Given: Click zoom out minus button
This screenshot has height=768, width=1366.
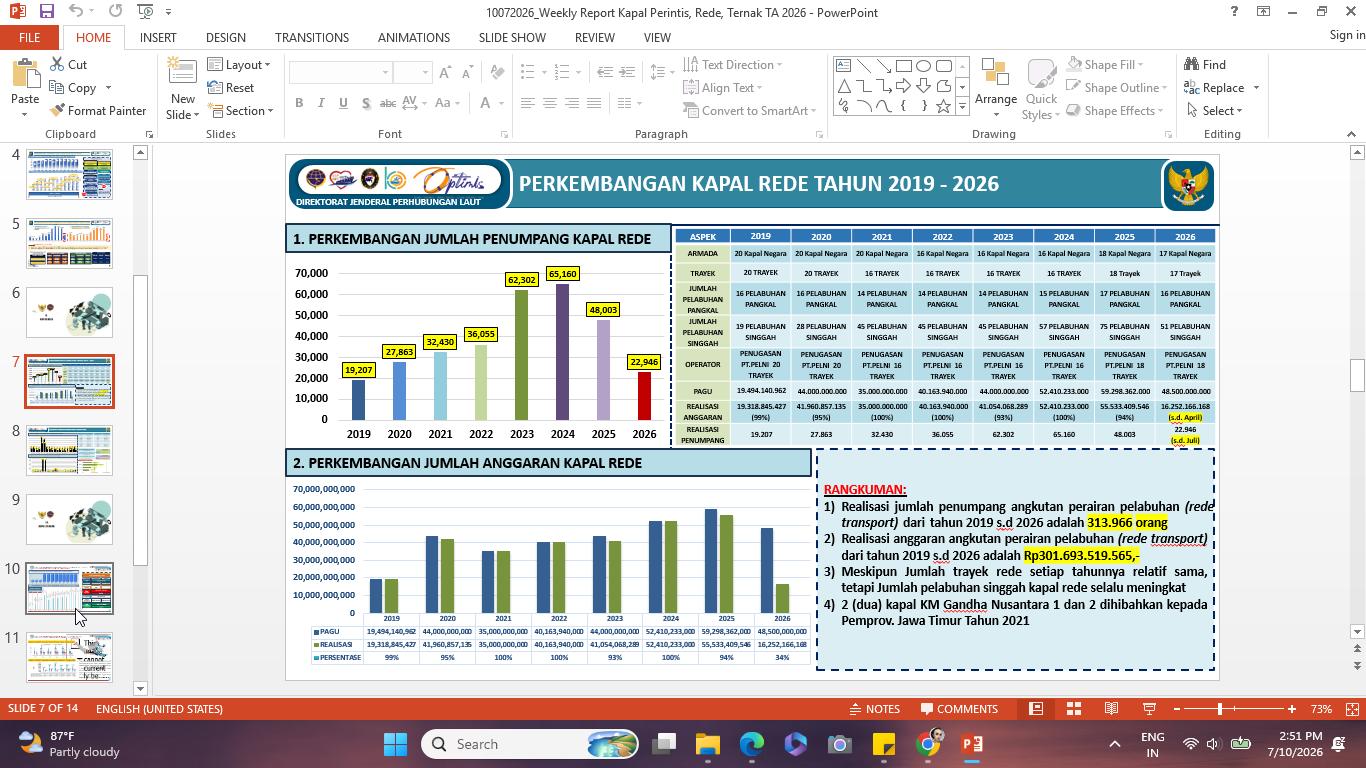Looking at the screenshot, I should (x=1177, y=709).
